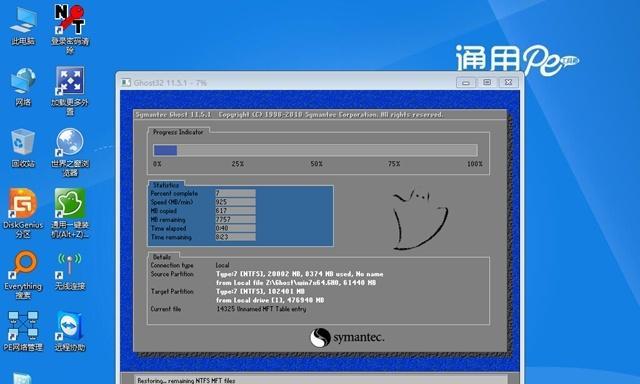Launch the 世界之窗浏览器 globe shortcut
The height and width of the screenshot is (384, 640).
pyautogui.click(x=70, y=152)
